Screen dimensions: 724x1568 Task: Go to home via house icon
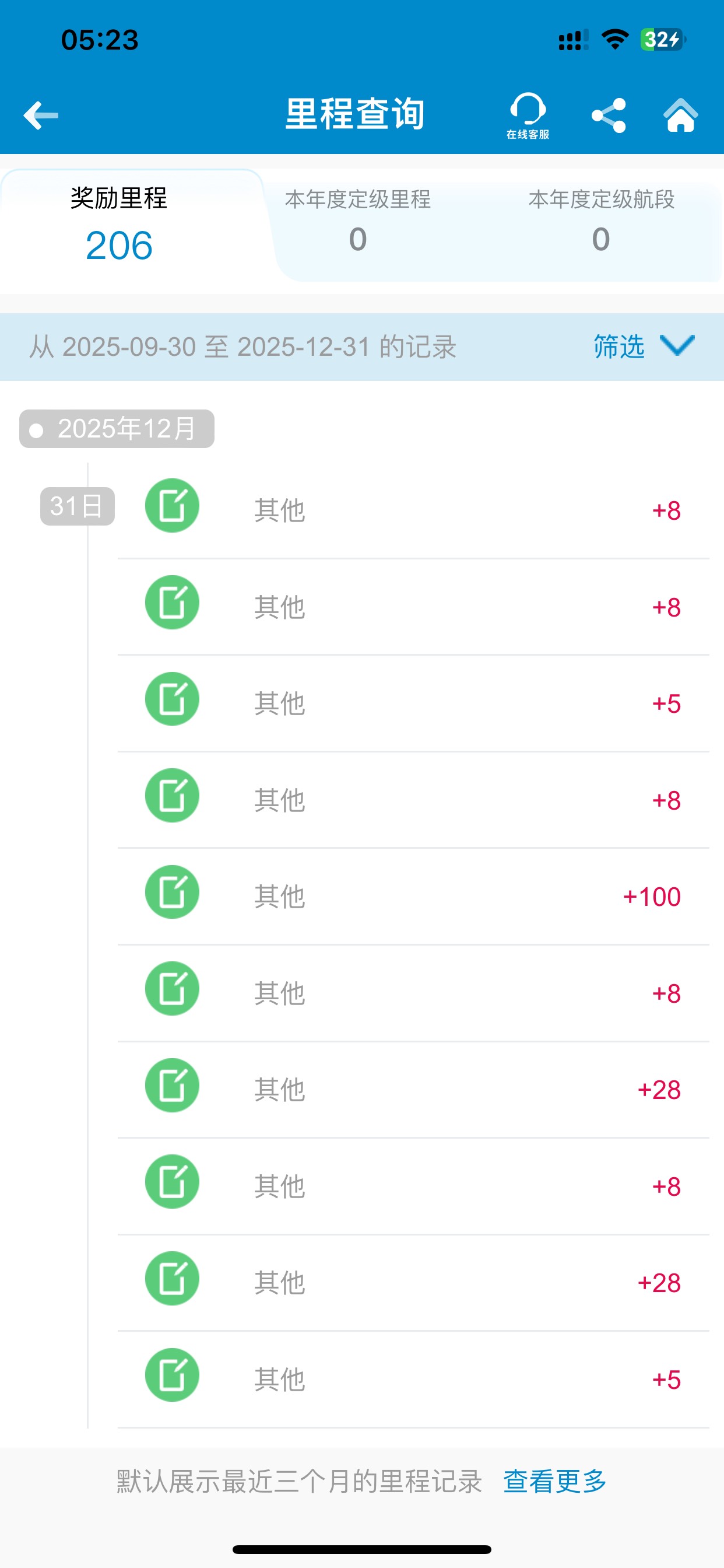click(x=680, y=115)
